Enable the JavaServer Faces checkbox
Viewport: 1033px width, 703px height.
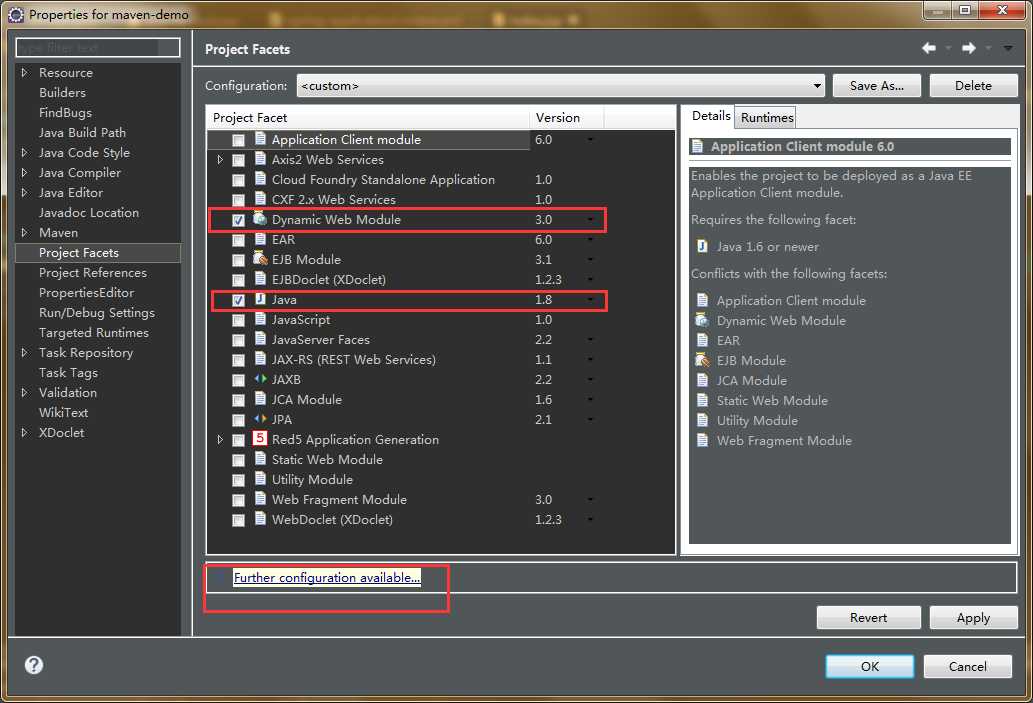click(x=238, y=340)
